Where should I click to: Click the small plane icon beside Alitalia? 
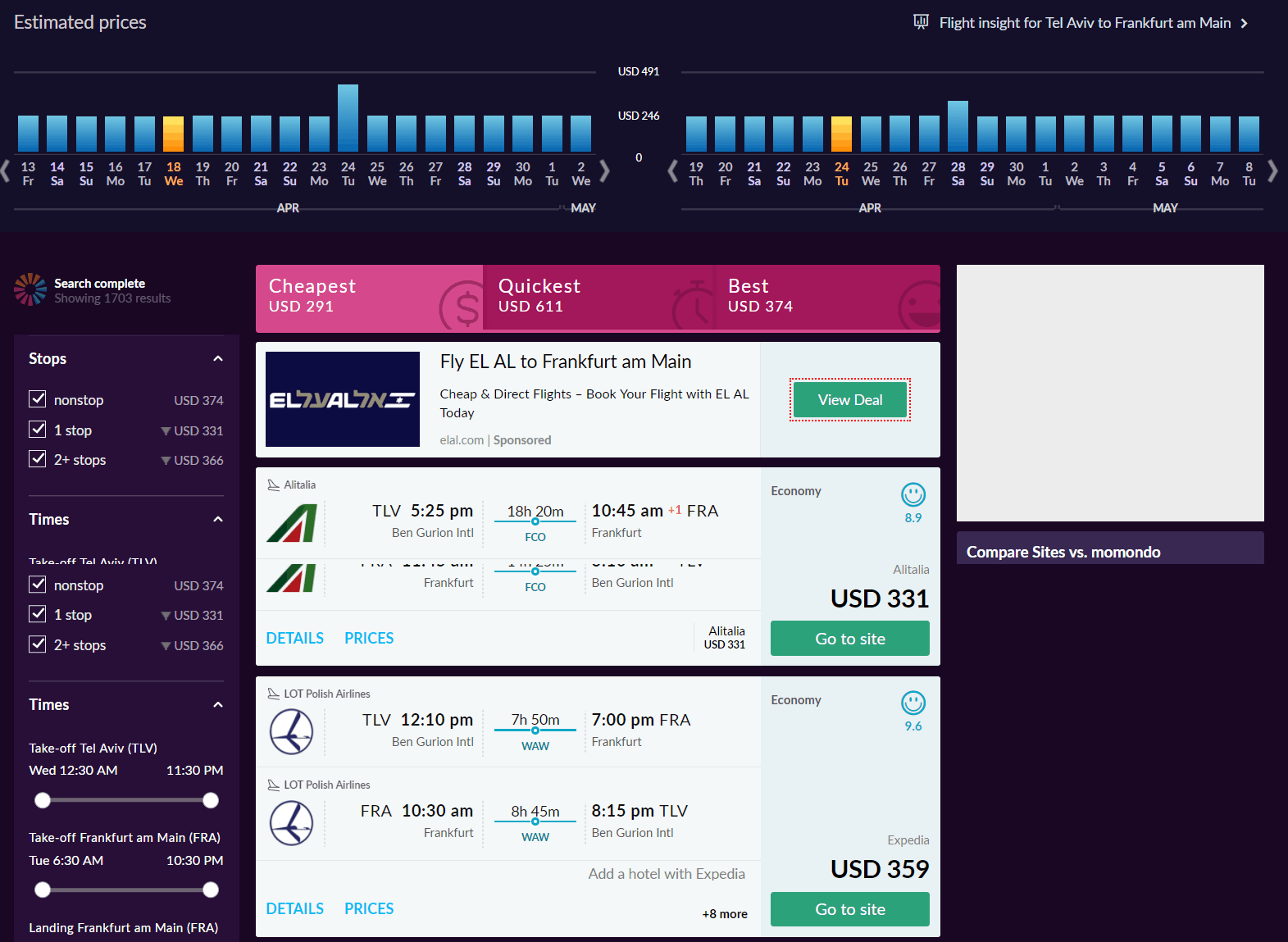click(x=274, y=485)
